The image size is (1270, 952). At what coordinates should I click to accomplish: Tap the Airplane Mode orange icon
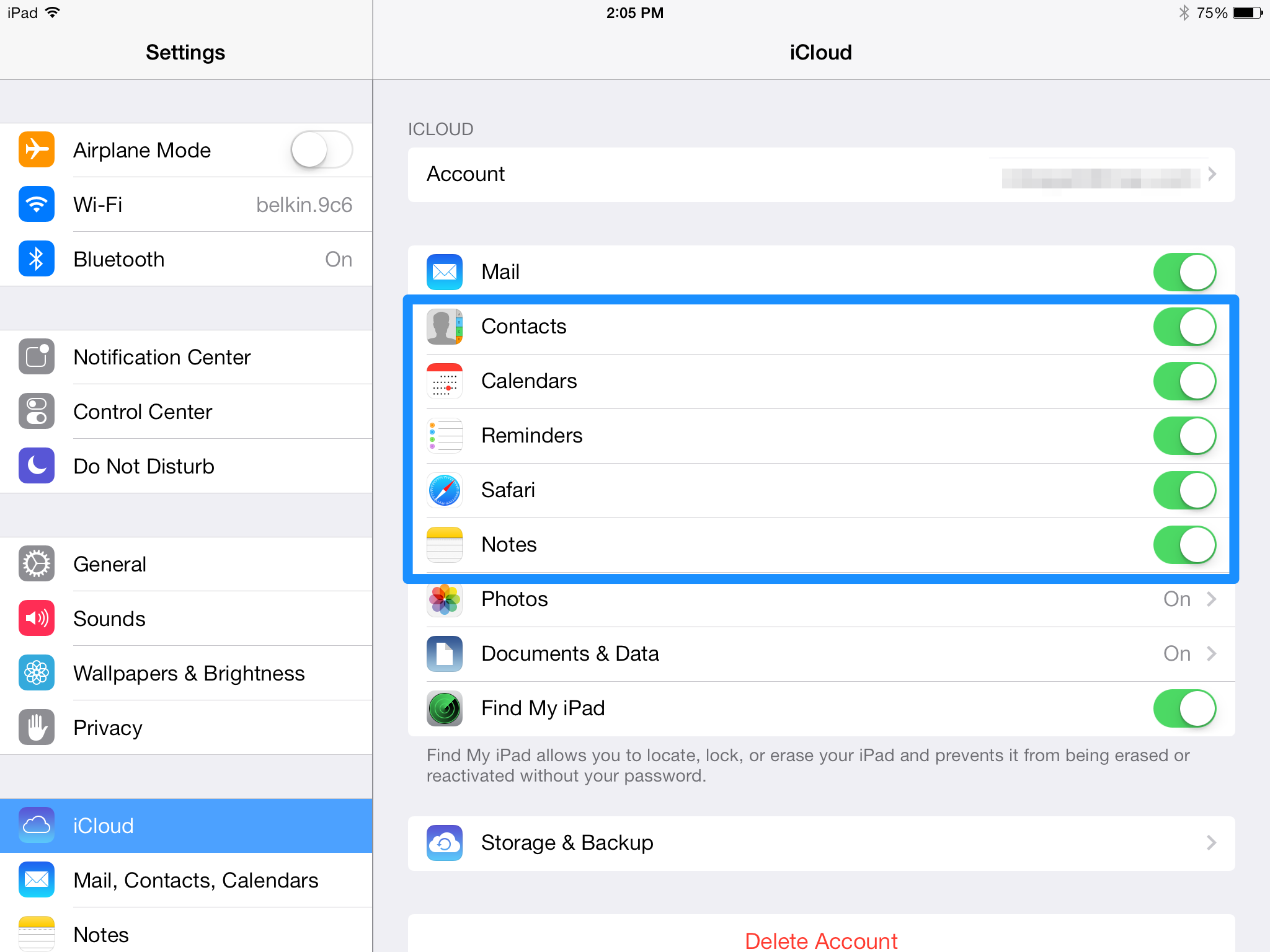(37, 150)
